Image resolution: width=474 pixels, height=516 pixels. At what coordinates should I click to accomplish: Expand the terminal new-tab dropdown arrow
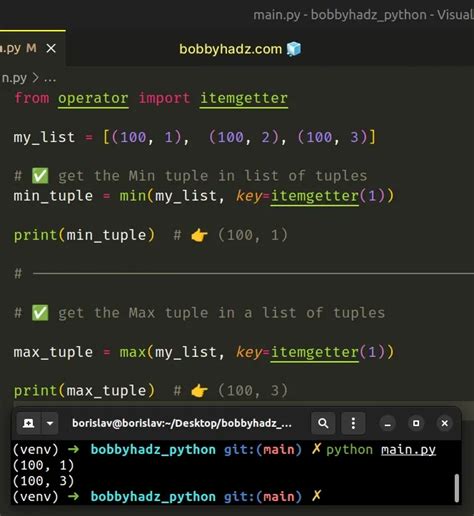click(50, 423)
